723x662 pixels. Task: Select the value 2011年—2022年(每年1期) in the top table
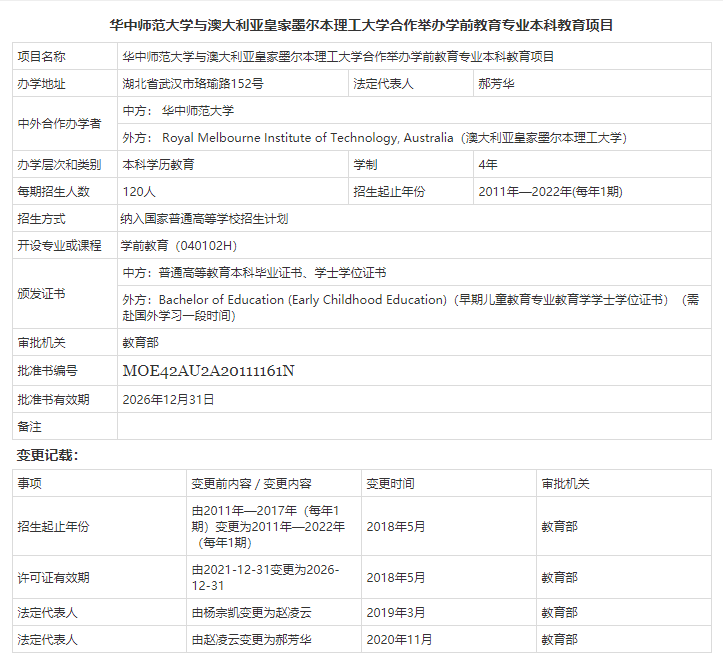551,191
